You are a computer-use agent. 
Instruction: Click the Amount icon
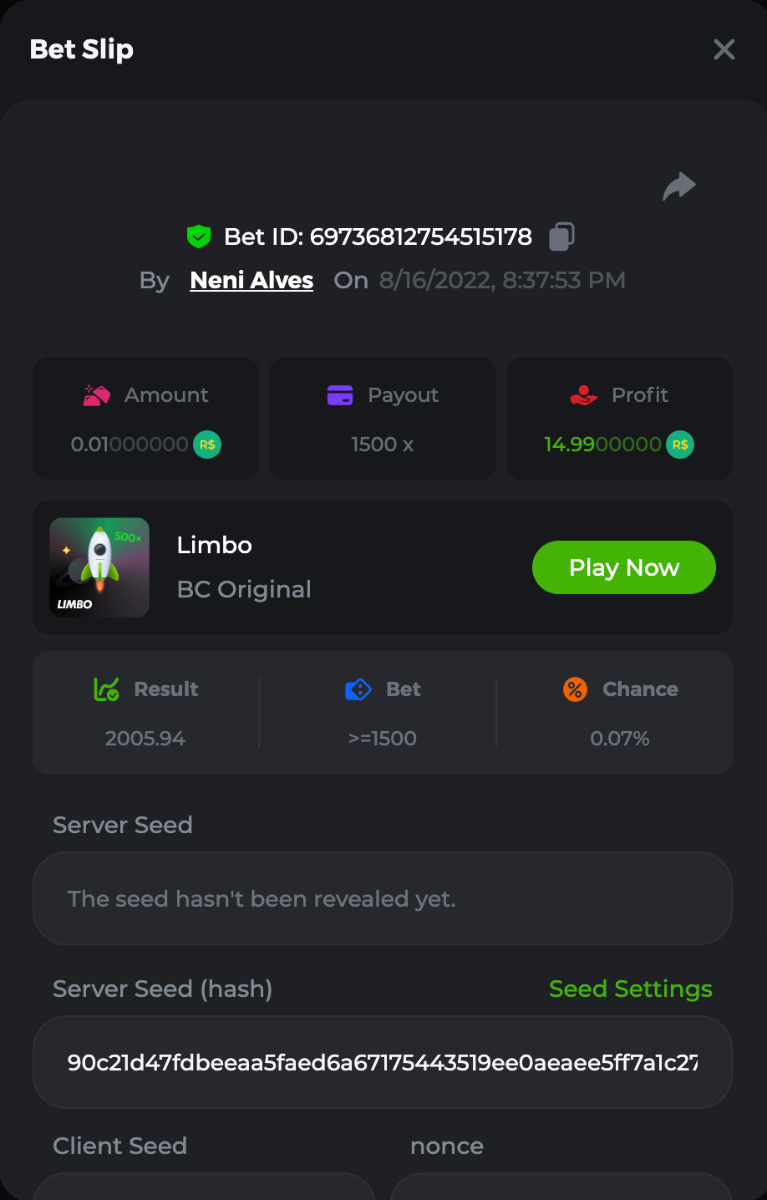click(x=97, y=395)
